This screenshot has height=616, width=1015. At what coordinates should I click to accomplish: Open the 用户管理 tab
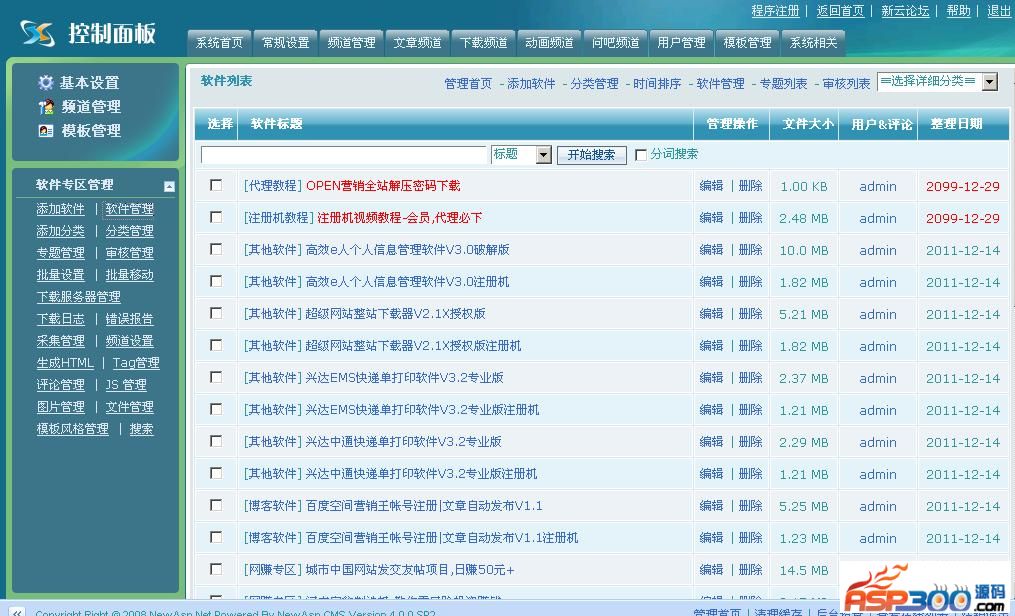pyautogui.click(x=682, y=43)
